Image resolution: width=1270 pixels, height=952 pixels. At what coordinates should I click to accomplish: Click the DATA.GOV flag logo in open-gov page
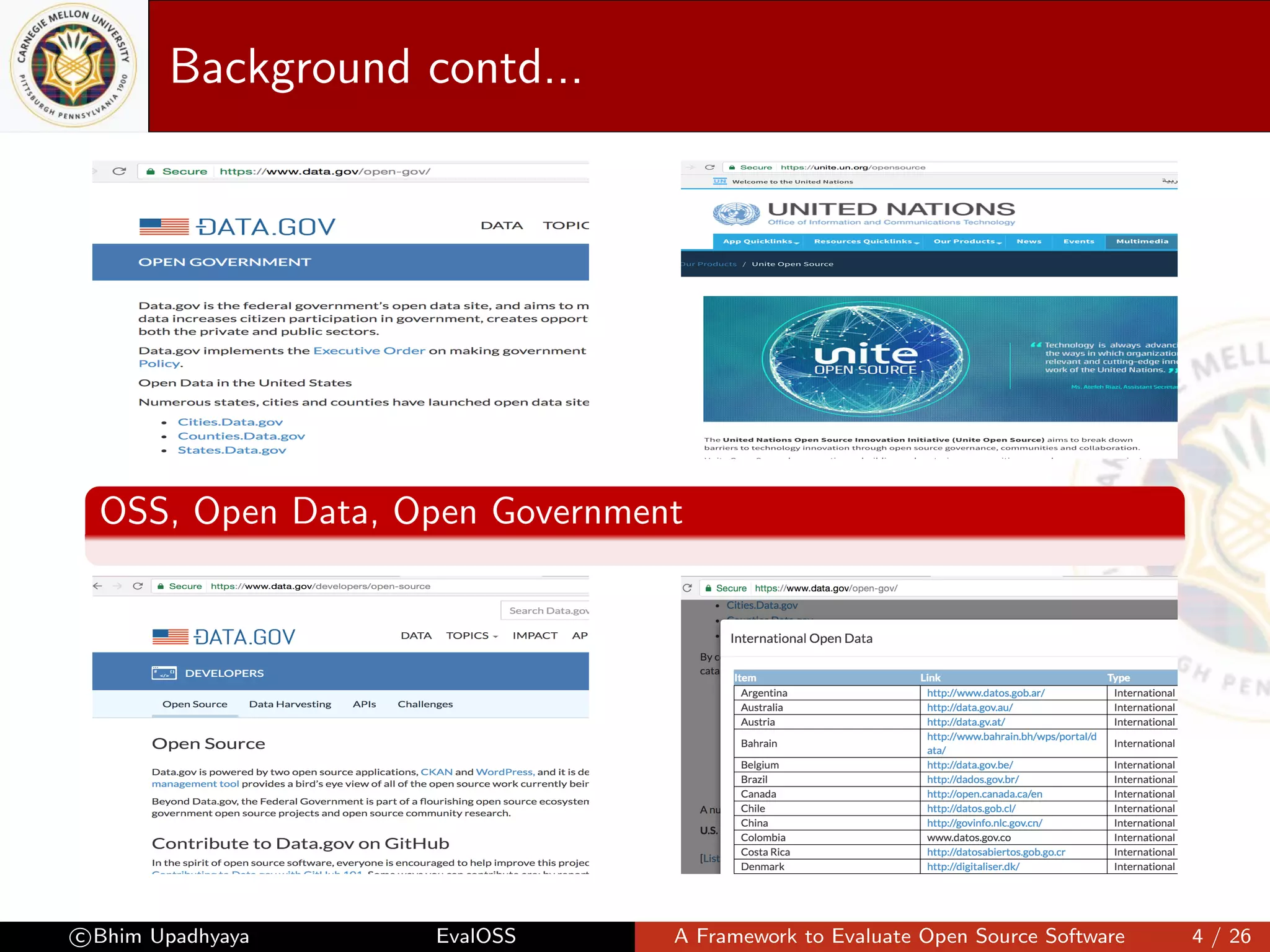click(237, 227)
